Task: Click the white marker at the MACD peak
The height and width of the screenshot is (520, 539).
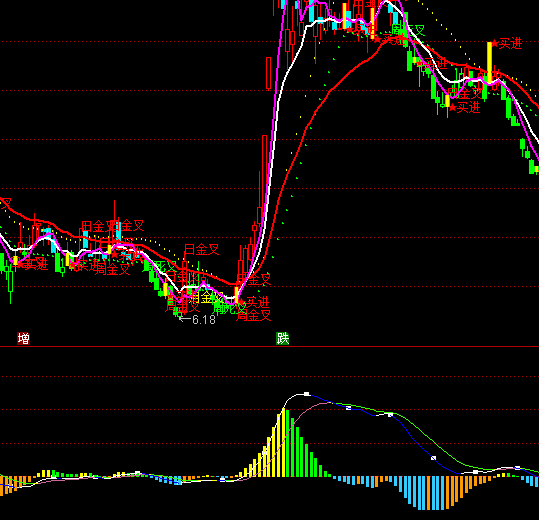Action: tap(307, 394)
